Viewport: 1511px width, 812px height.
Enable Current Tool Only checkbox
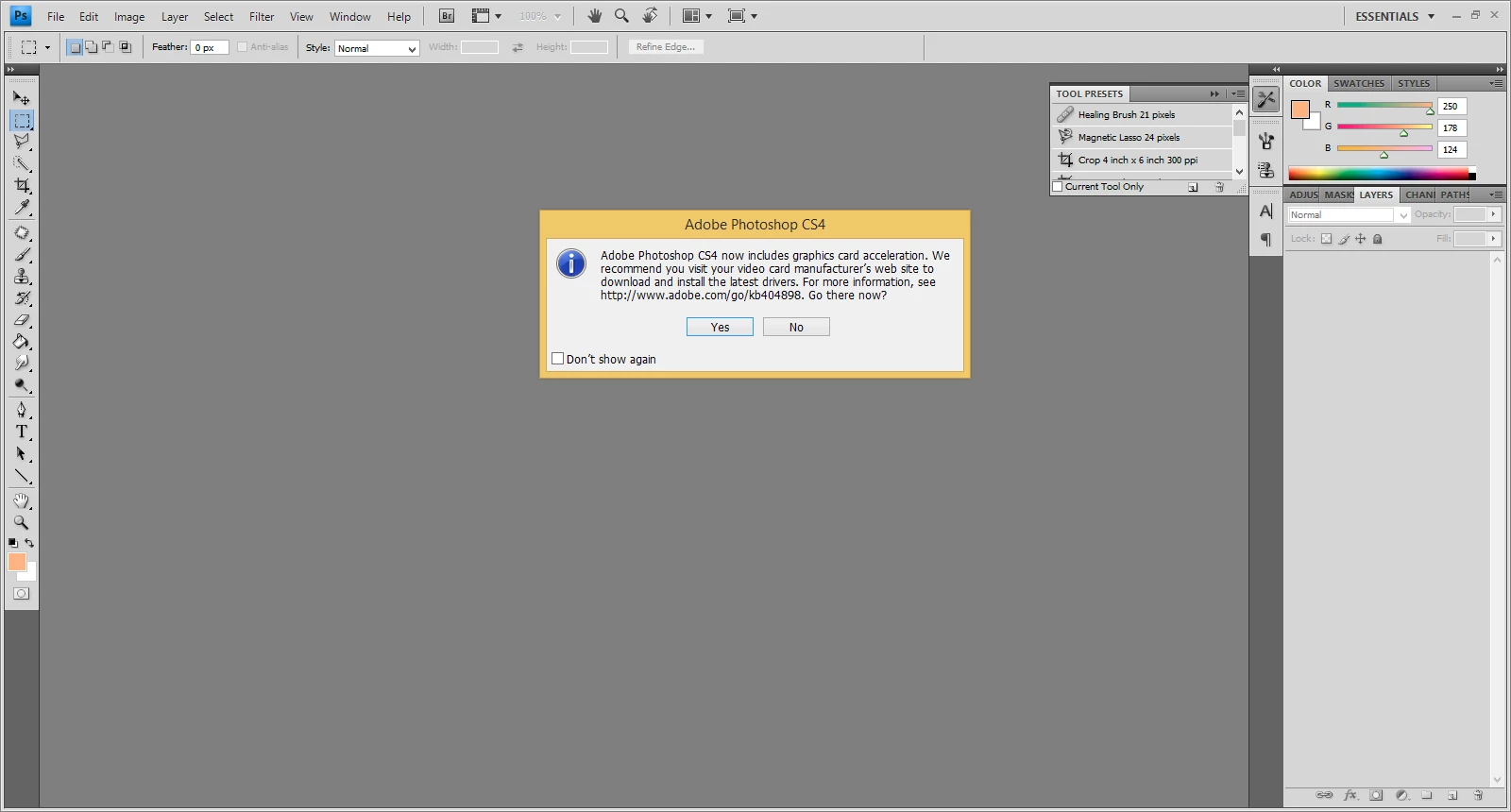tap(1058, 187)
